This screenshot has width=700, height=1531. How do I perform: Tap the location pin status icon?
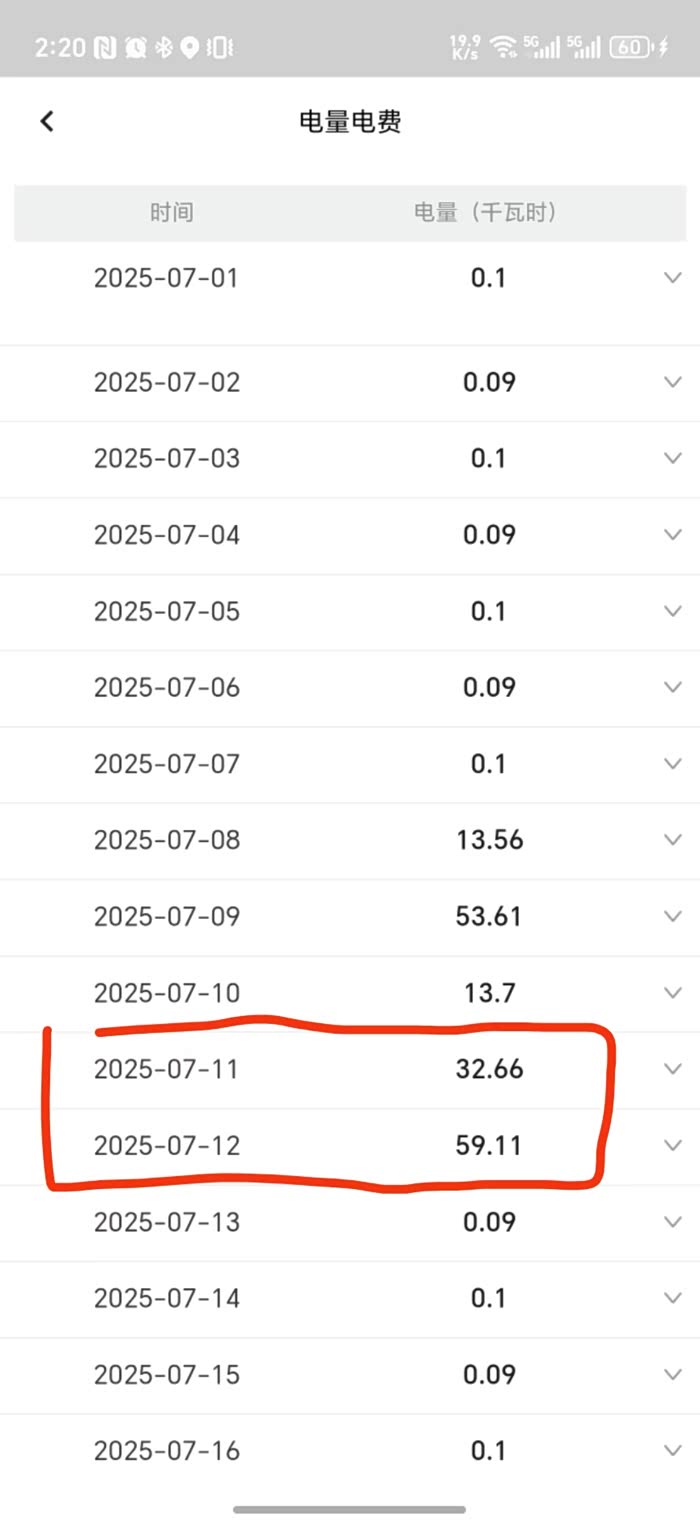tap(189, 47)
